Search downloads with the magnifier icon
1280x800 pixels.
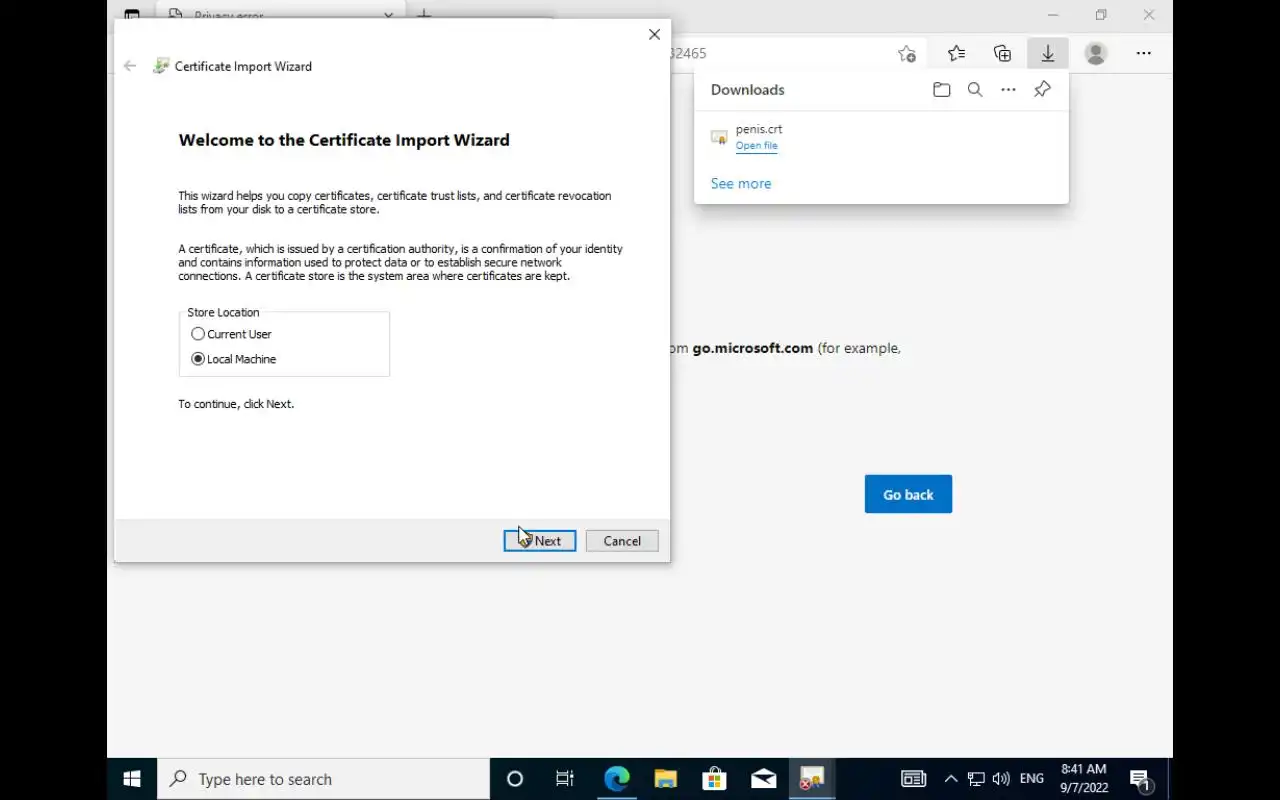tap(975, 90)
